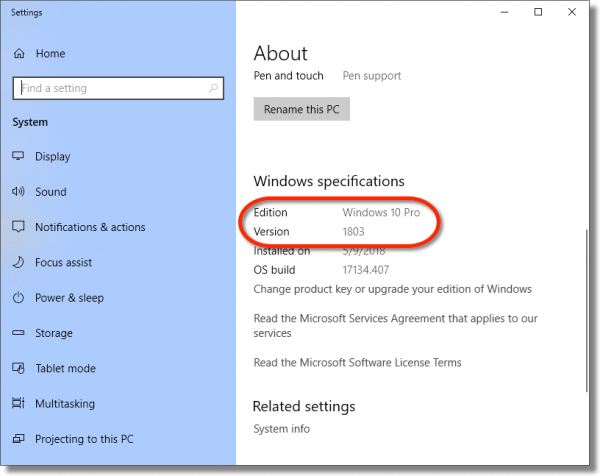
Task: Click the Focus assist moon icon
Action: (18, 262)
